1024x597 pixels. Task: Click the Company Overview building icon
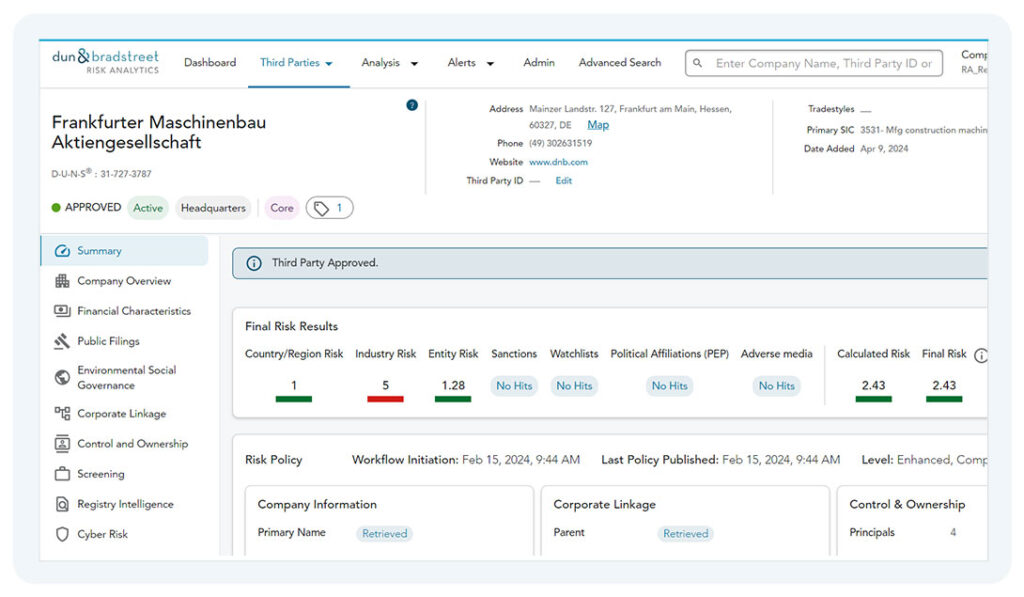(62, 281)
